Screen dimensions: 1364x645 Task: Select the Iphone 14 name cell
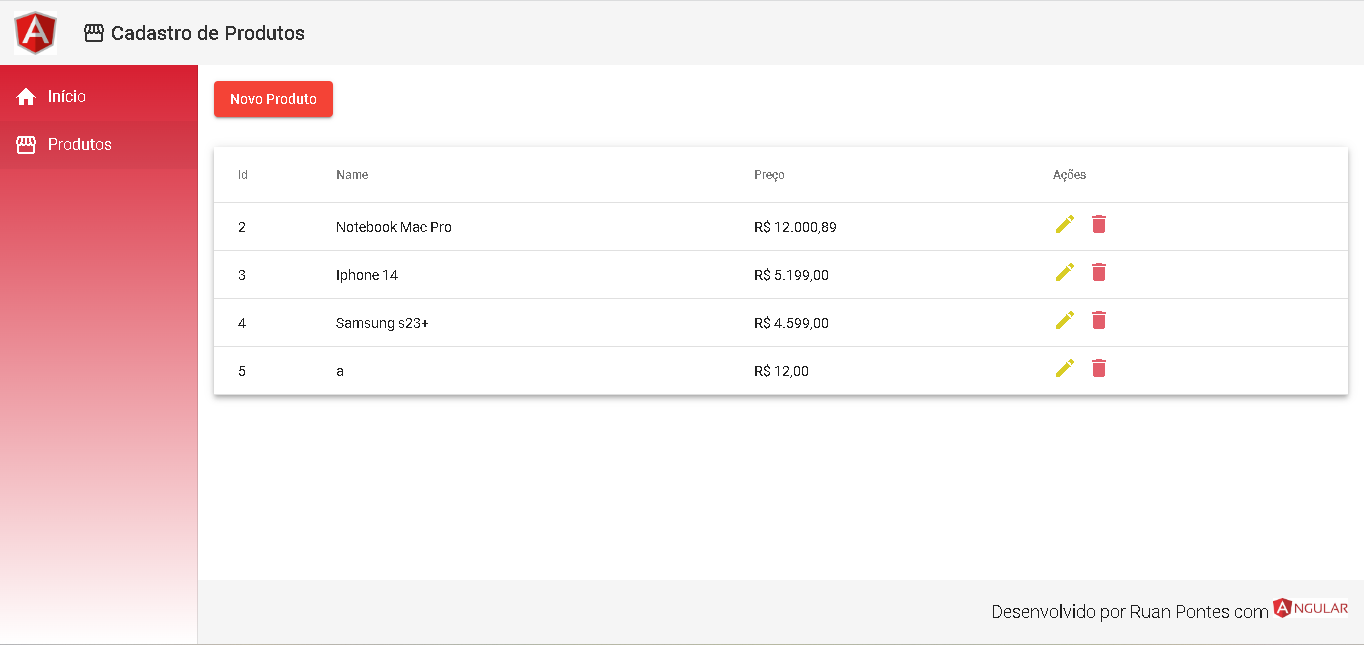(367, 275)
